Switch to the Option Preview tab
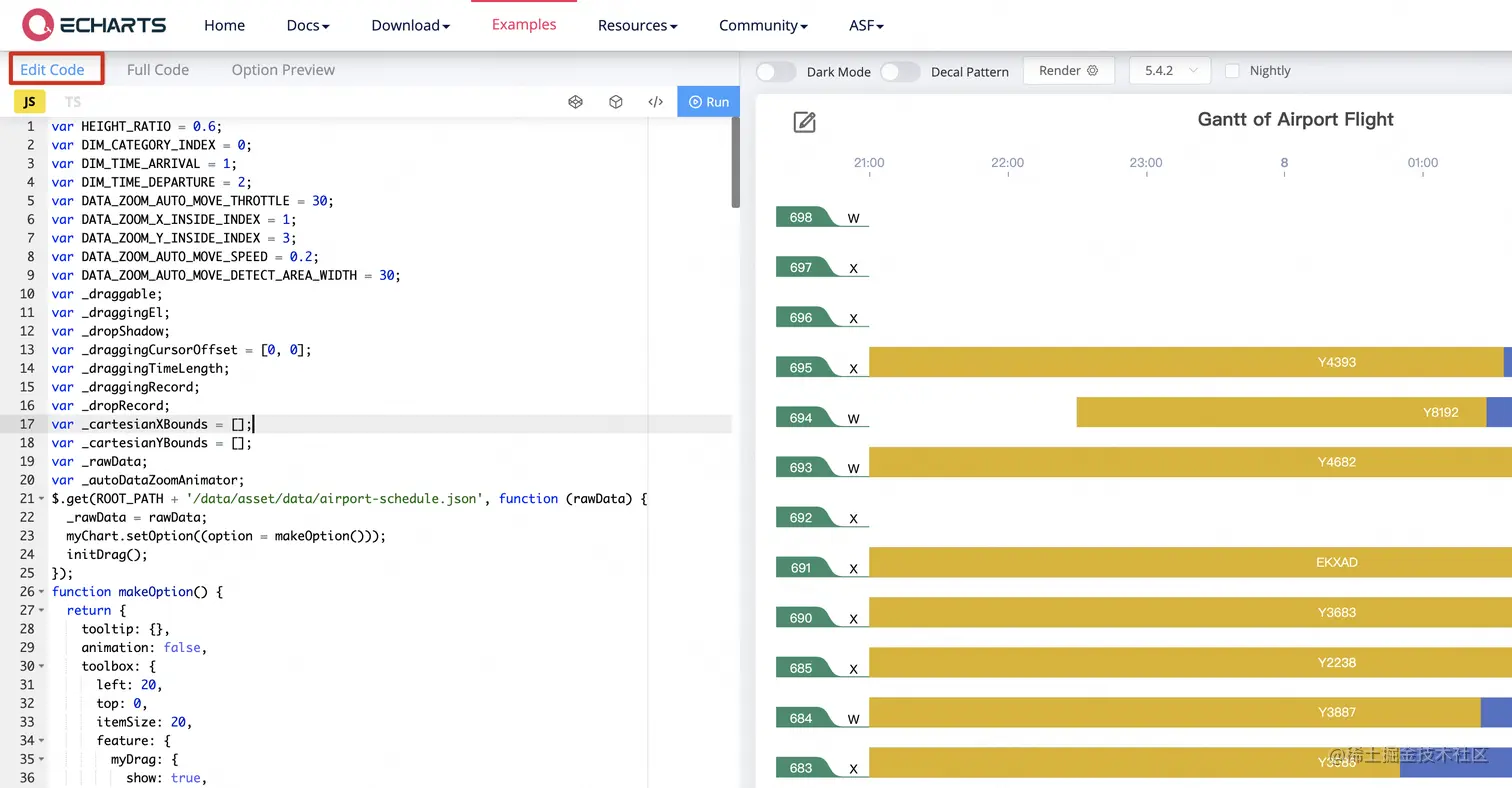 point(283,70)
